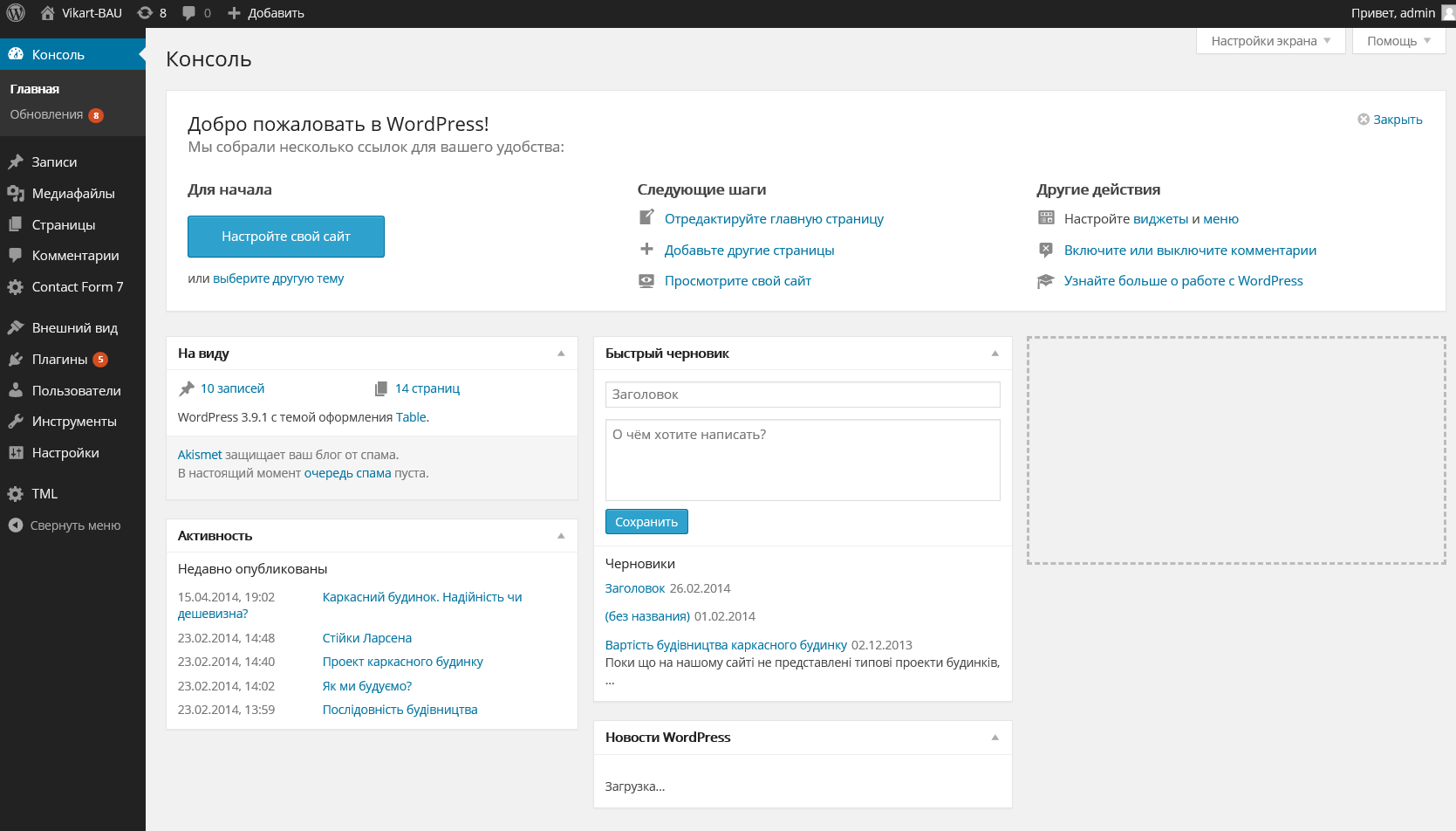Click the plus icon beside Добавьте другие страницы
Viewport: 1456px width, 831px height.
coord(646,250)
